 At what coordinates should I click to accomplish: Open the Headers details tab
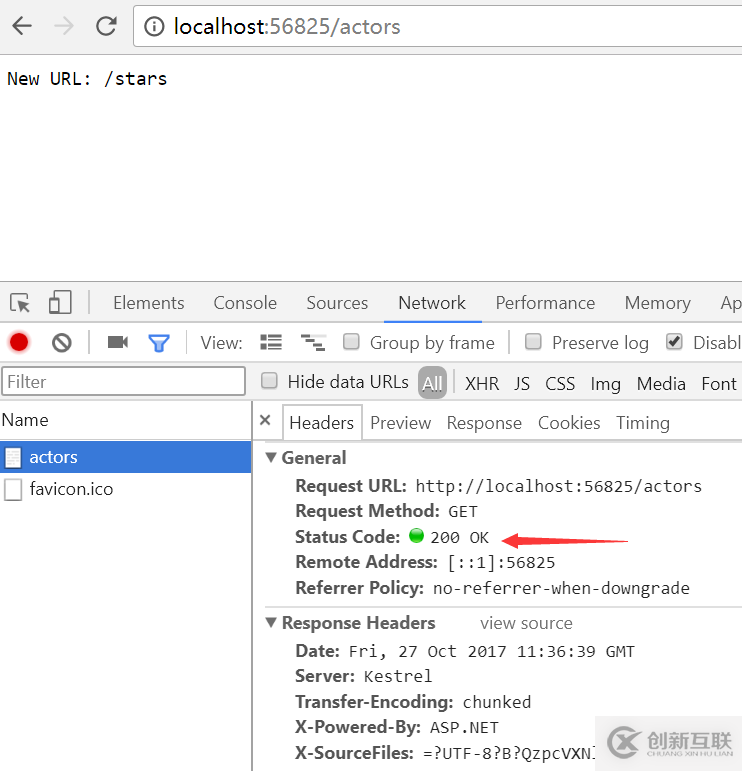pos(322,423)
